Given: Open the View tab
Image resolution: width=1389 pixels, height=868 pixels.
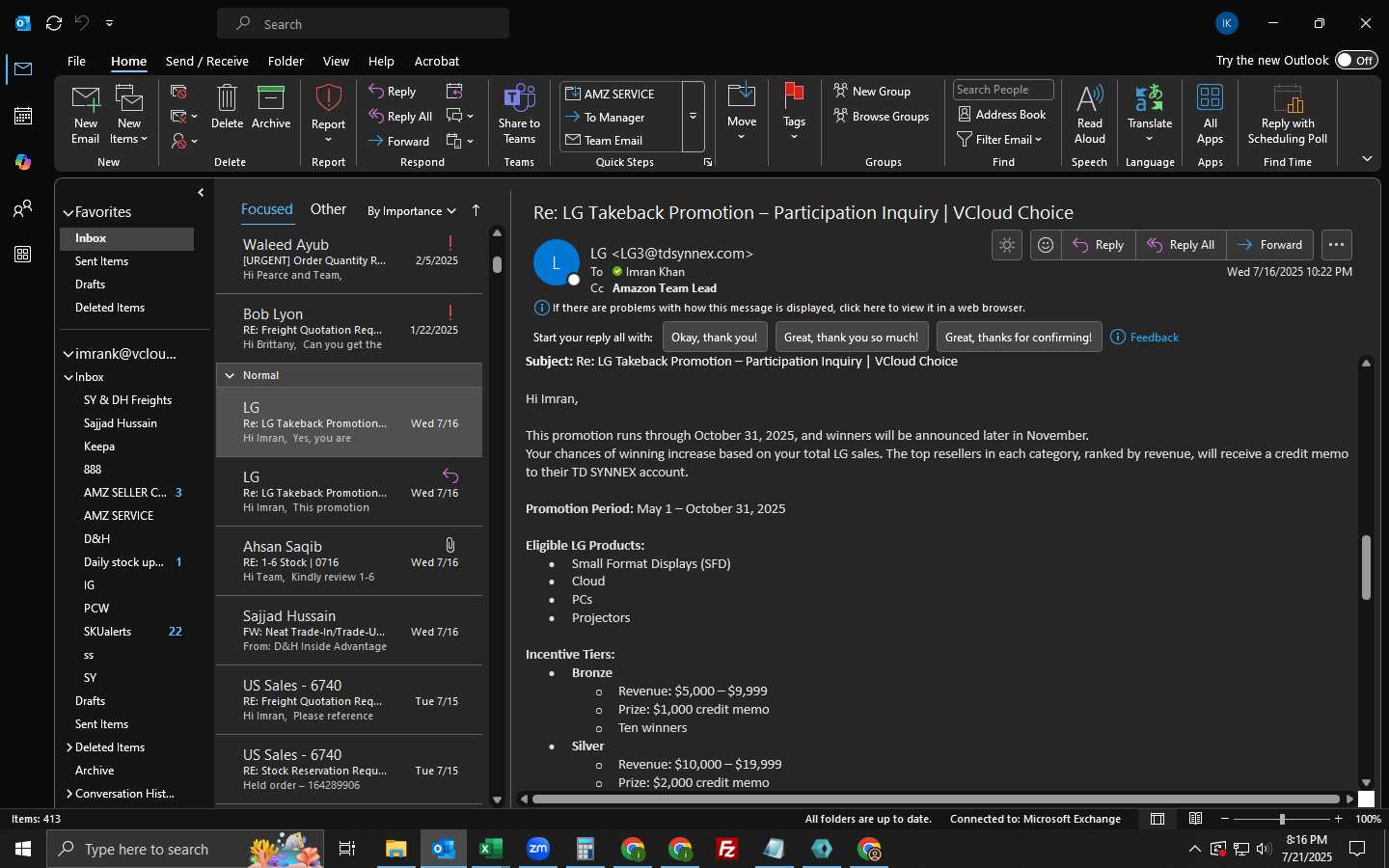Looking at the screenshot, I should pyautogui.click(x=336, y=61).
